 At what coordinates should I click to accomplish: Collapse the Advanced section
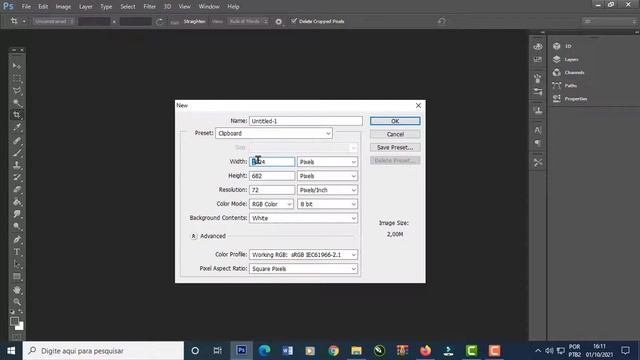[x=194, y=236]
